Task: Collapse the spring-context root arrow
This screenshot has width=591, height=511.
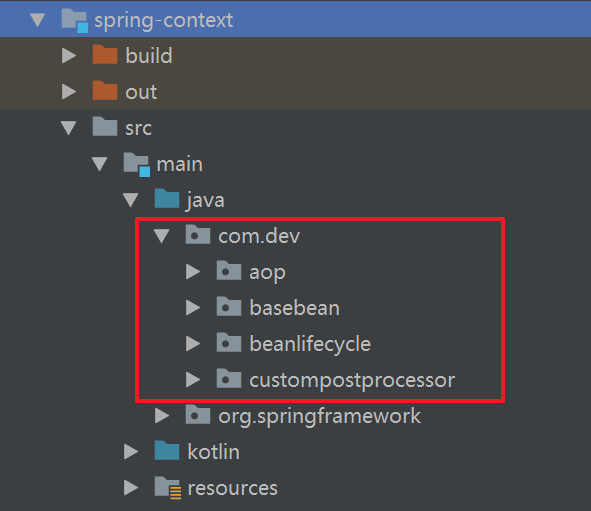Action: click(x=38, y=20)
